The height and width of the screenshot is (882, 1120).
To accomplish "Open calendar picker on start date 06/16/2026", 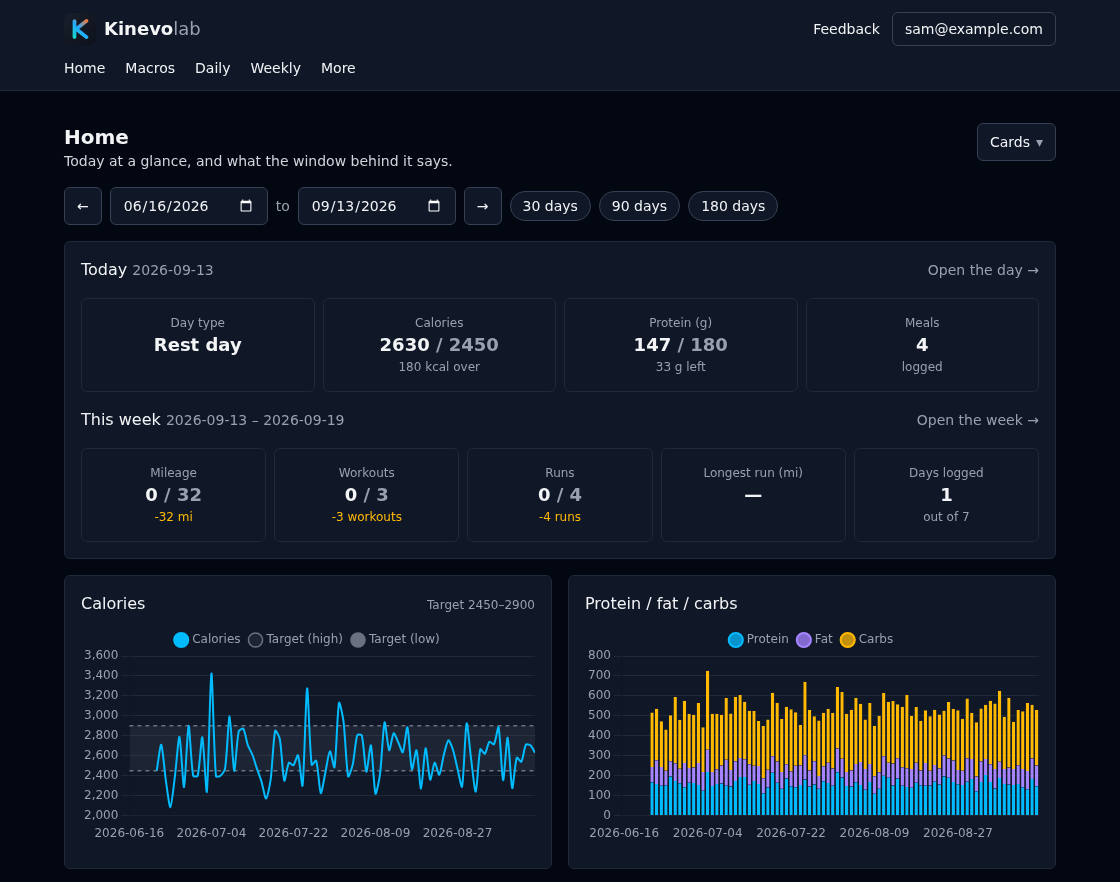I will [x=246, y=206].
